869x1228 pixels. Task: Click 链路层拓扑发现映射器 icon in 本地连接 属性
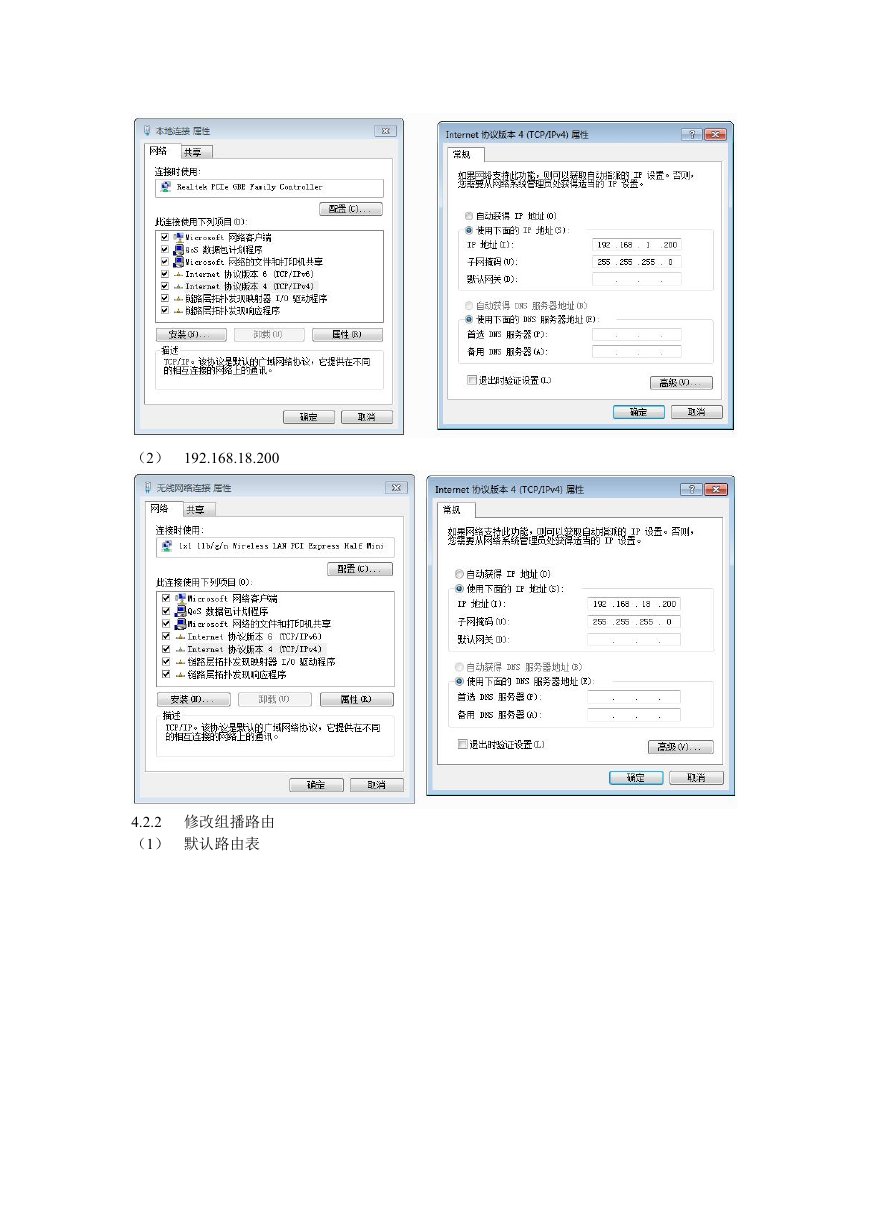pyautogui.click(x=179, y=298)
